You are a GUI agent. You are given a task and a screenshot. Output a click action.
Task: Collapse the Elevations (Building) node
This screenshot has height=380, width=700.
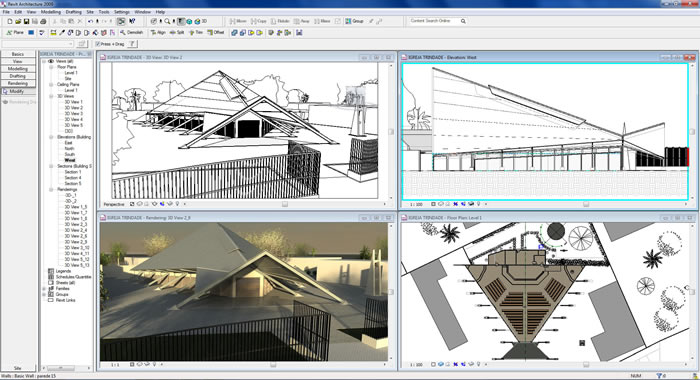(x=51, y=137)
